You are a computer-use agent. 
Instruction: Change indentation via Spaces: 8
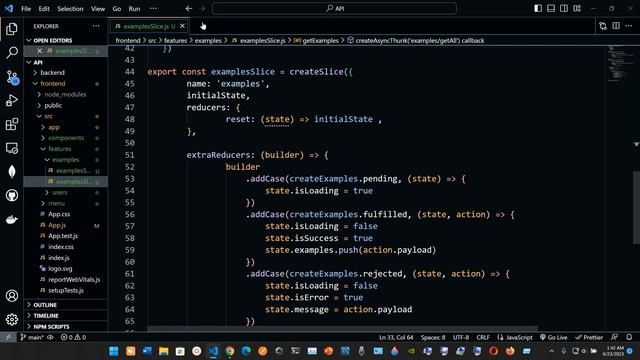(x=433, y=337)
